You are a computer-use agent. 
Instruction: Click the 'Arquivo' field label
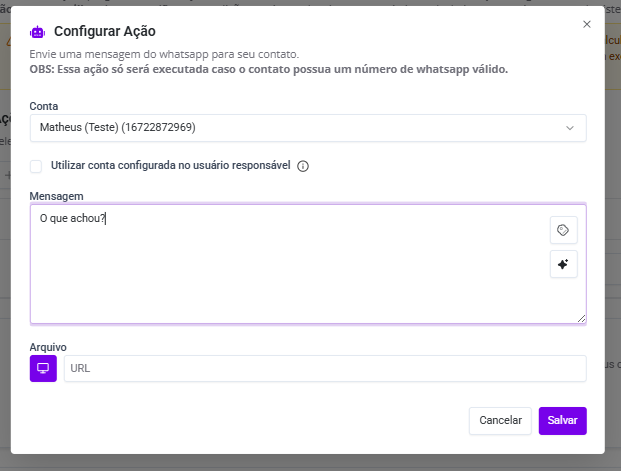[x=48, y=347]
